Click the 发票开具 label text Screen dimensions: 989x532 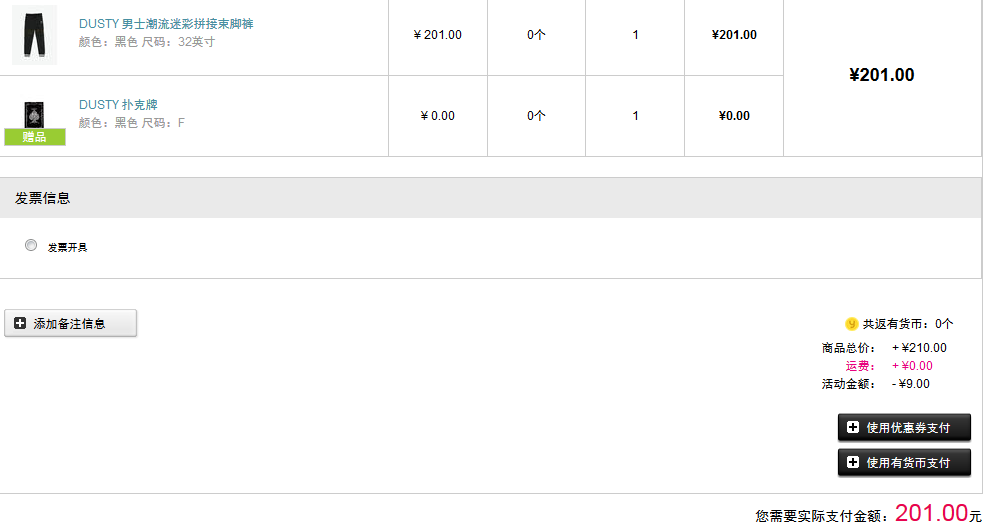[67, 247]
